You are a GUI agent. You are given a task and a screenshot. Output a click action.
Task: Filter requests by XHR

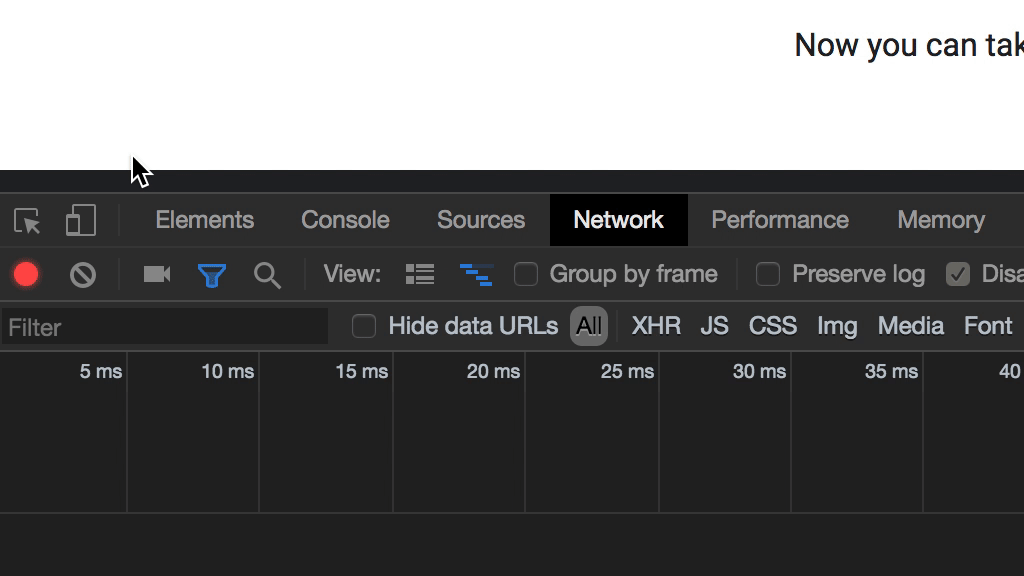[656, 325]
